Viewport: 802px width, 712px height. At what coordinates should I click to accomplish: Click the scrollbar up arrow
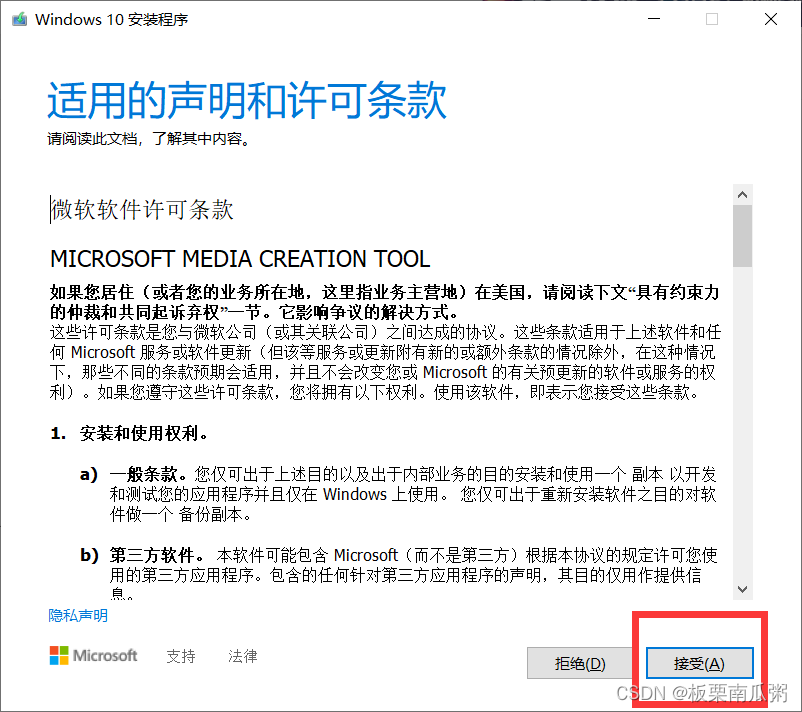[742, 194]
